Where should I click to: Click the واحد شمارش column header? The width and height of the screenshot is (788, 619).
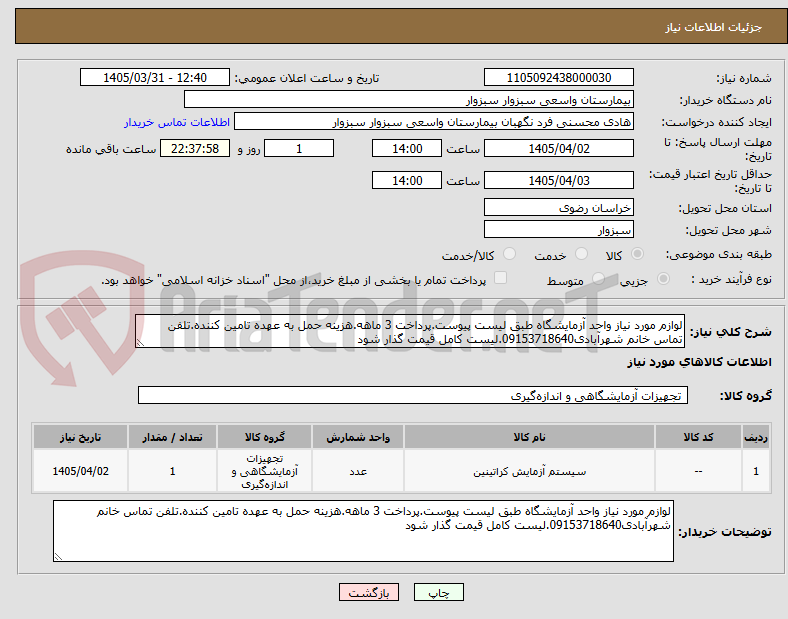[x=358, y=437]
